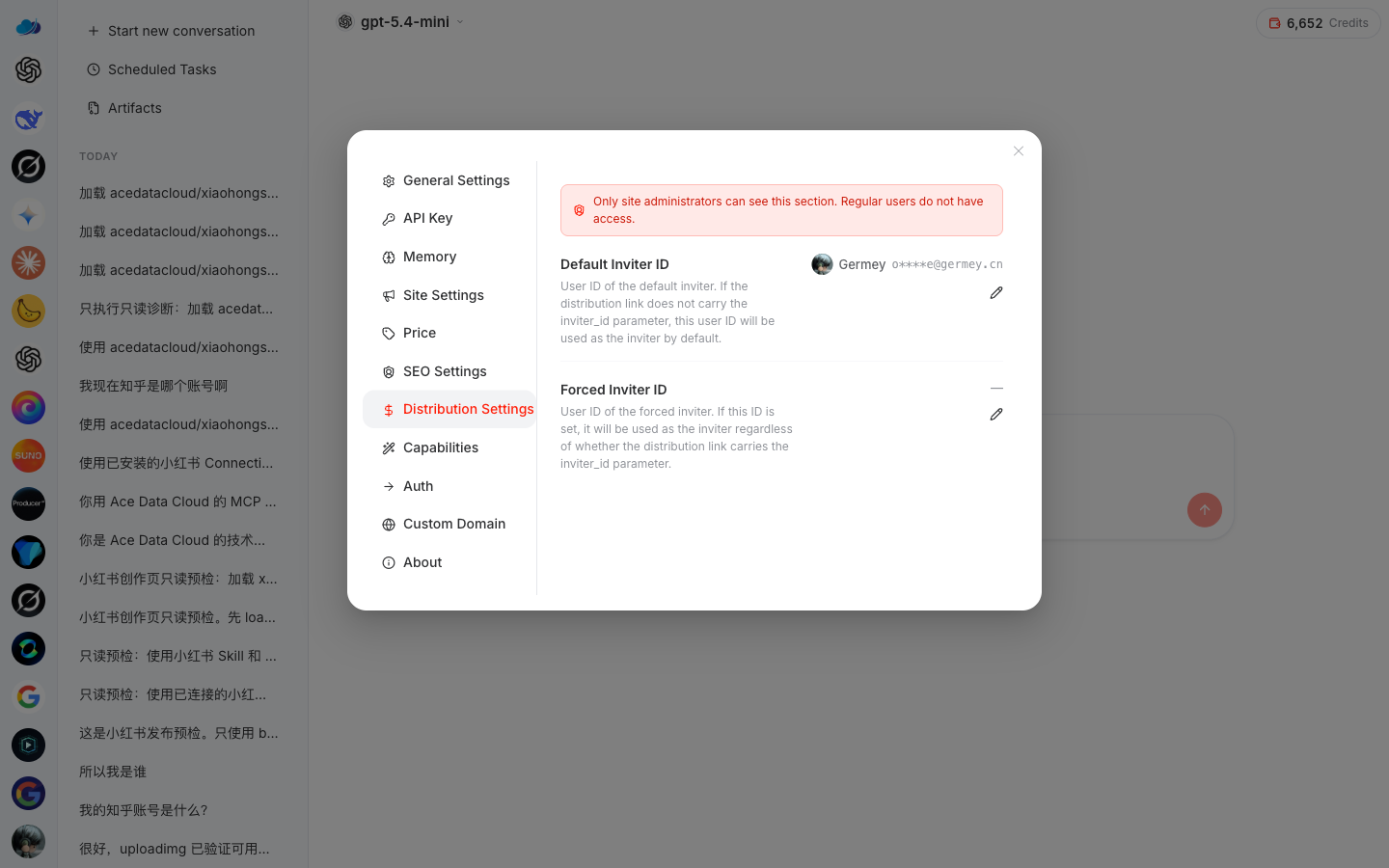Click the user avatar at sidebar bottom
This screenshot has width=1389, height=868.
coord(28,842)
